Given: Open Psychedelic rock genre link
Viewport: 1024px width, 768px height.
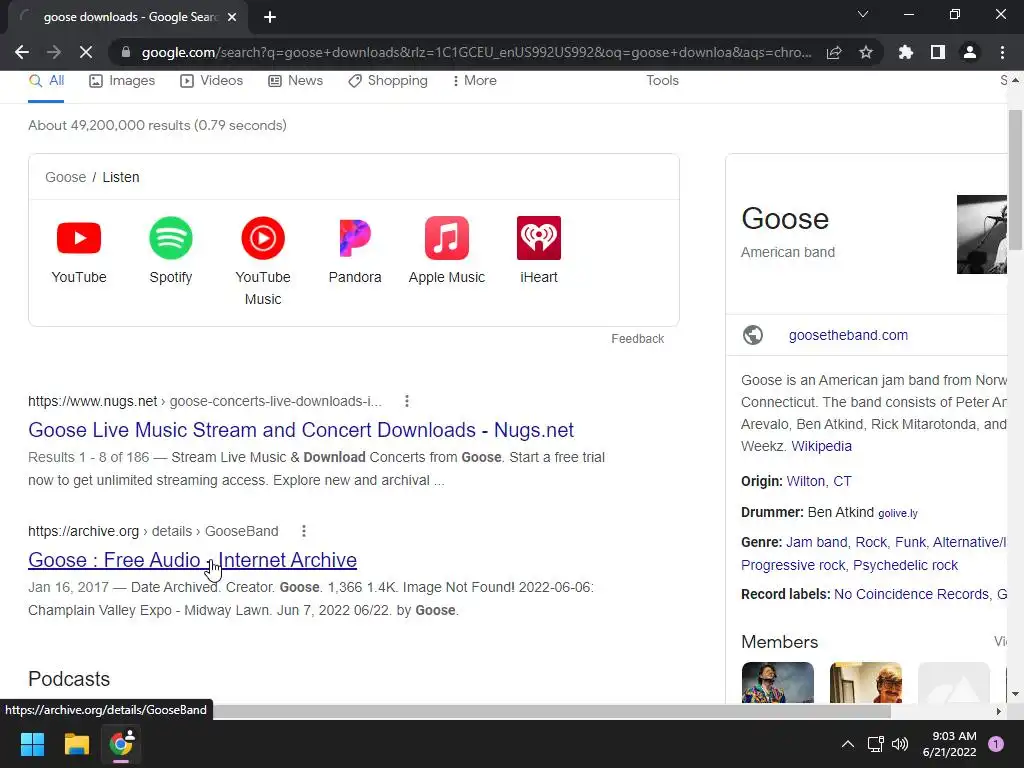Looking at the screenshot, I should 905,565.
